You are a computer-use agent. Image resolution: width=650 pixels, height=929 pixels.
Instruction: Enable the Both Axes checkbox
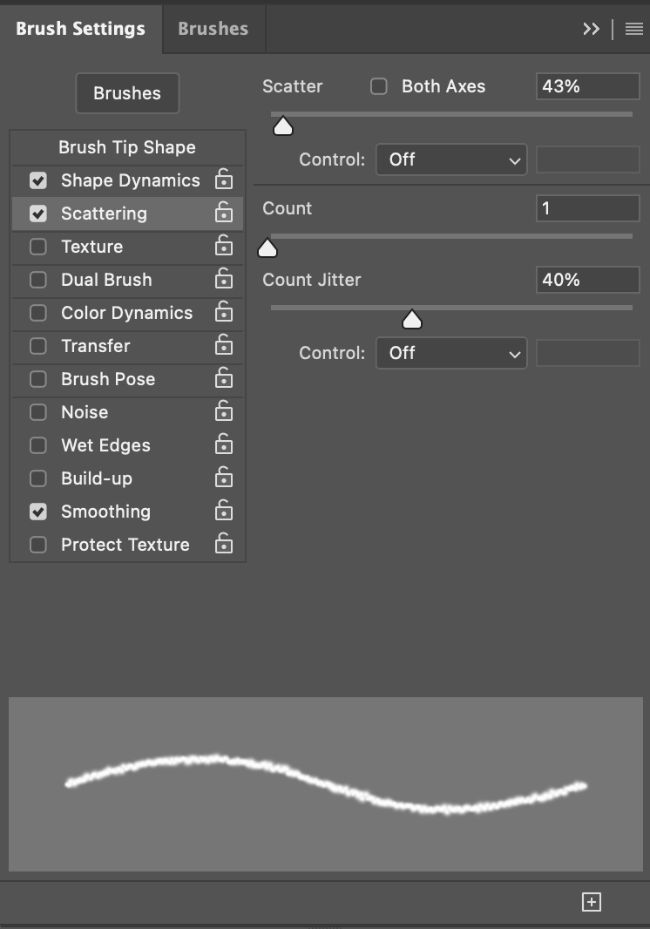coord(379,86)
